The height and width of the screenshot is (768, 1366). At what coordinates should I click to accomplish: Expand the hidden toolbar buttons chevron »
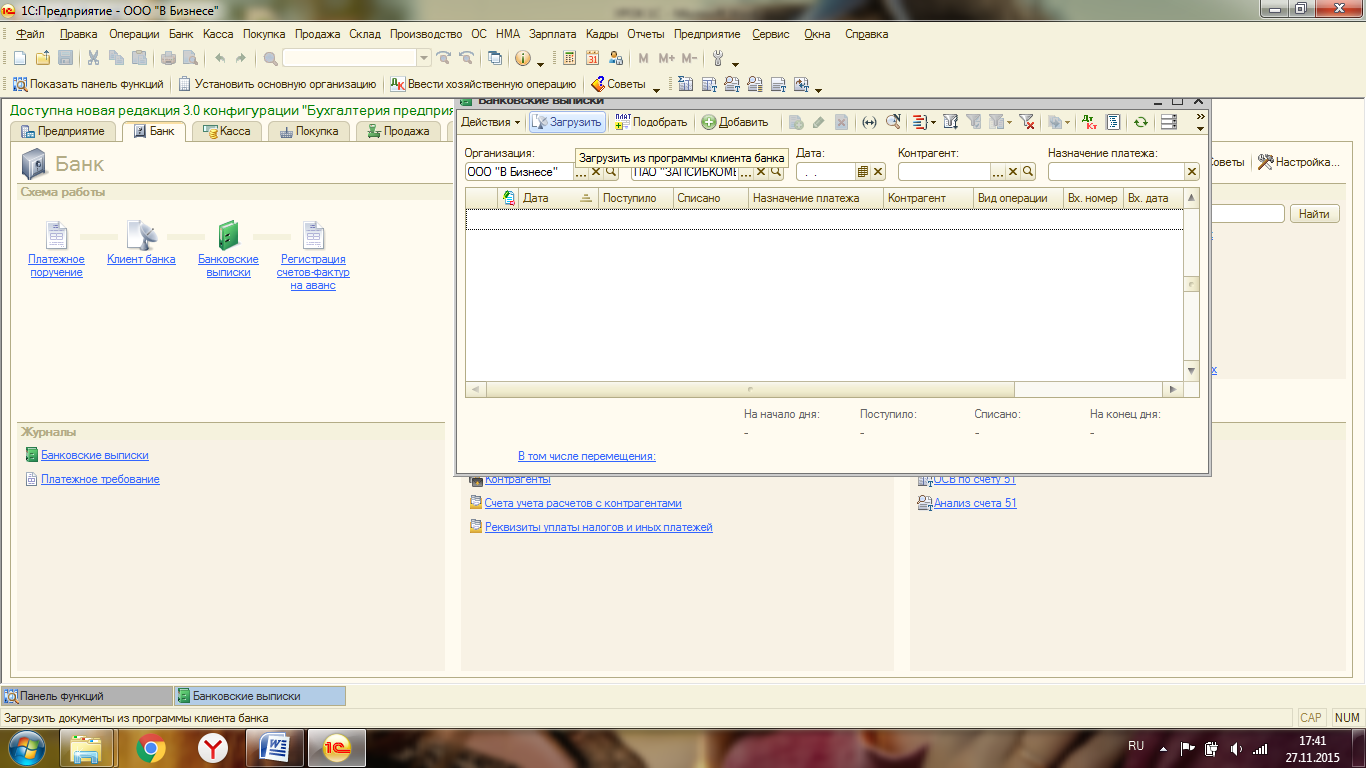(1201, 117)
